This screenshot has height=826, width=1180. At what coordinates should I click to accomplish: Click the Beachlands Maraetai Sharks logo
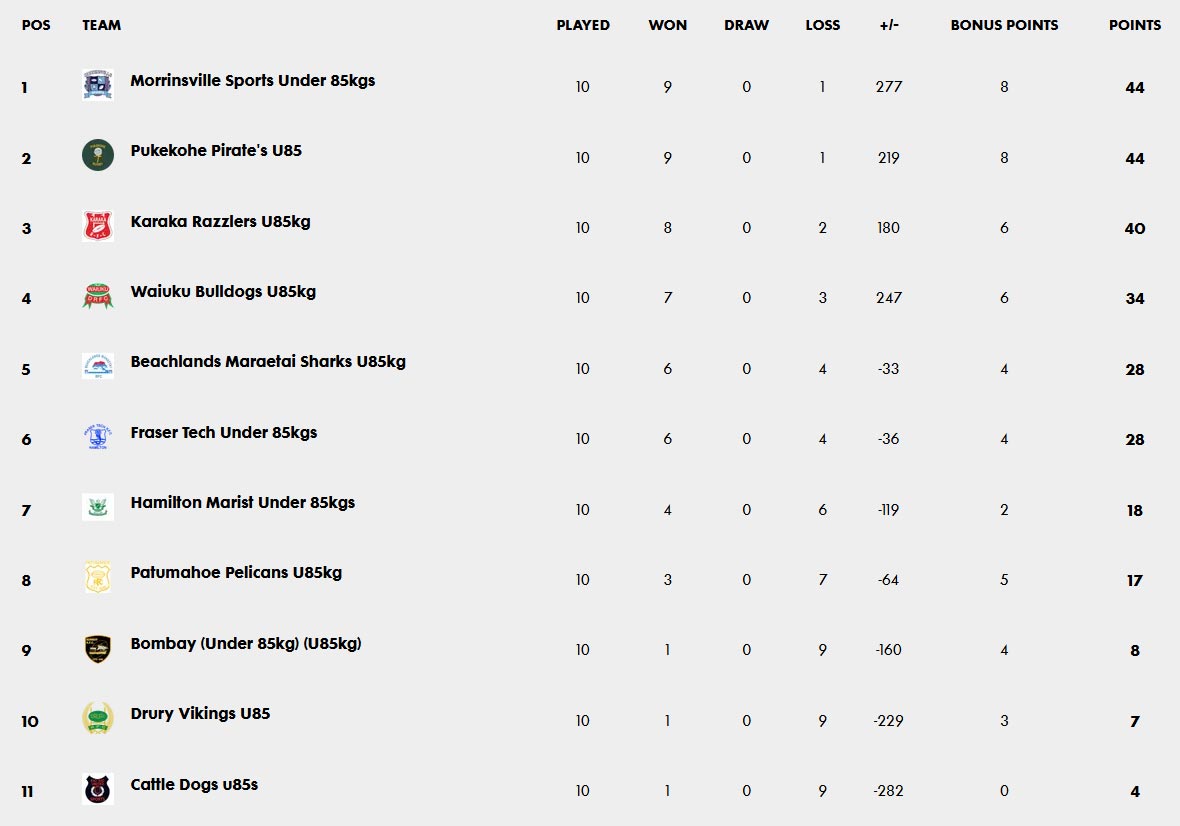tap(98, 366)
